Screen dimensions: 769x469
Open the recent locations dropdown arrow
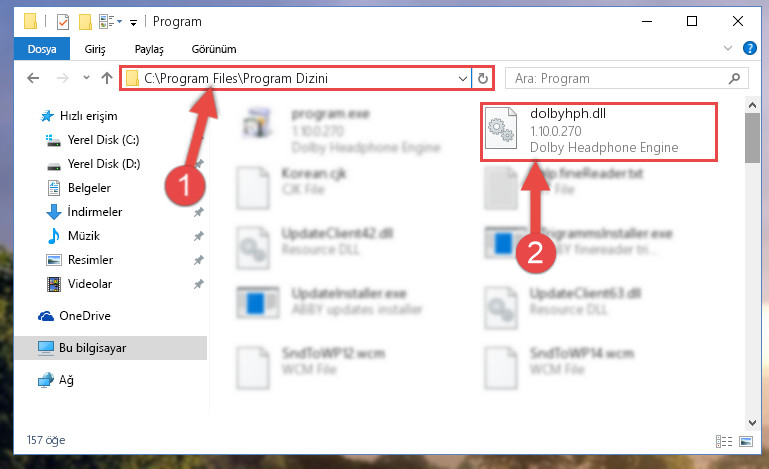click(86, 78)
